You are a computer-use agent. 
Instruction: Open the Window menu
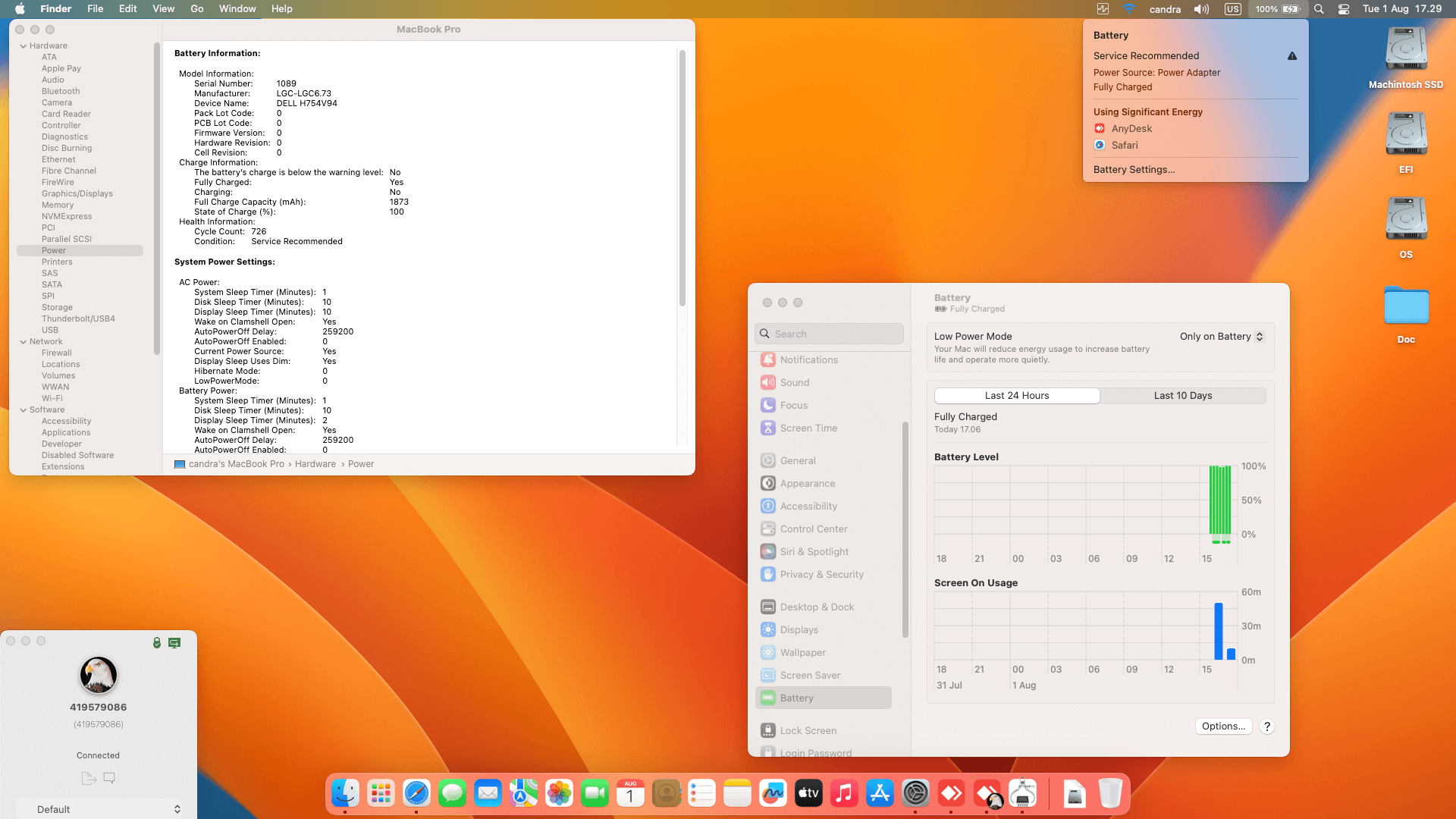237,9
